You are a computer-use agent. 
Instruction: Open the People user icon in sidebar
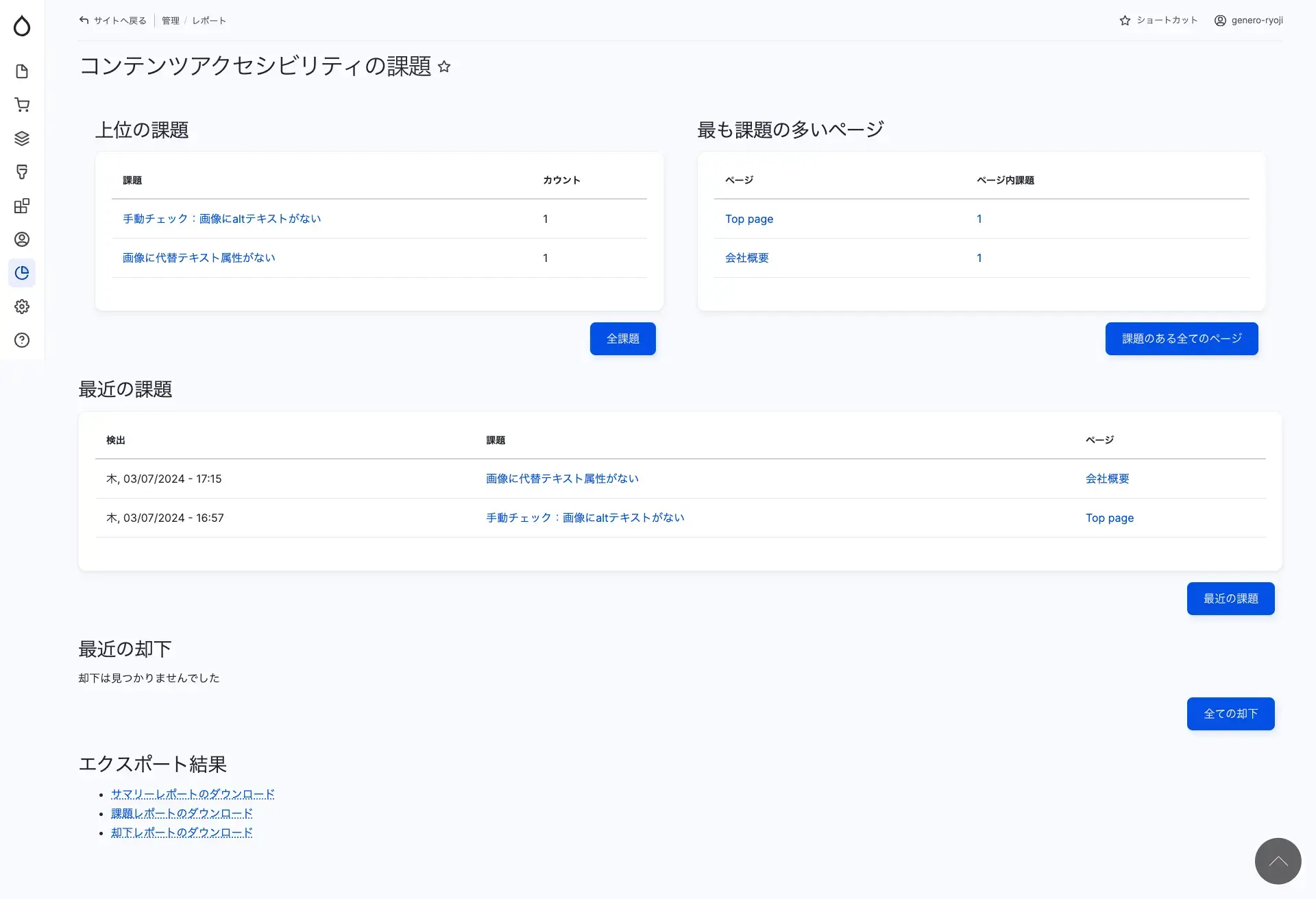pyautogui.click(x=22, y=239)
